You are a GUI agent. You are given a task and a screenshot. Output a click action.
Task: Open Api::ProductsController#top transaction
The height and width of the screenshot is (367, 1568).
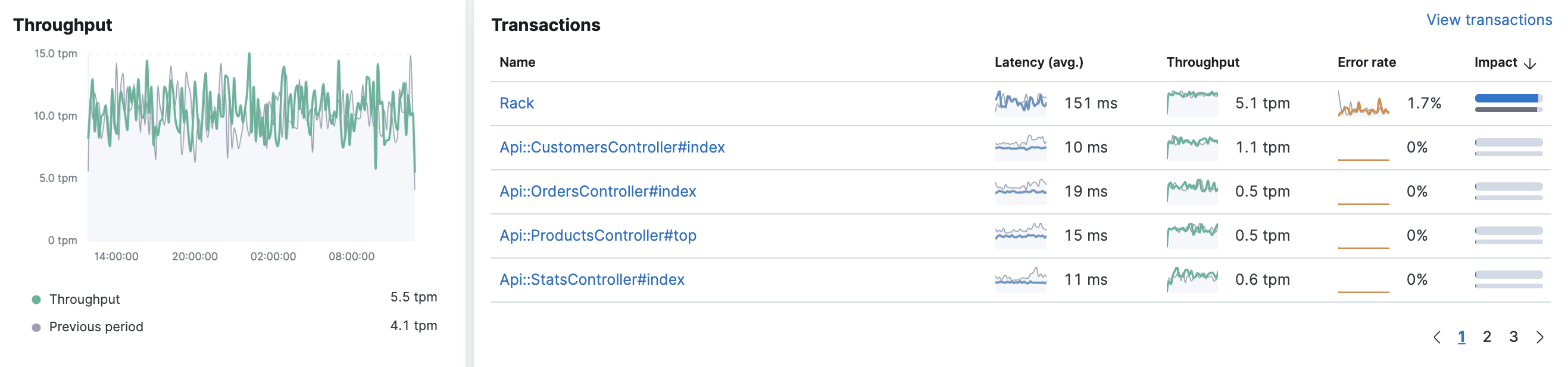point(598,235)
